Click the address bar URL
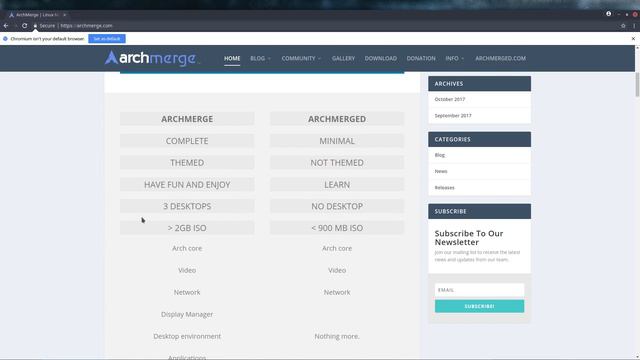Screen dimensions: 640x360 (x=86, y=26)
